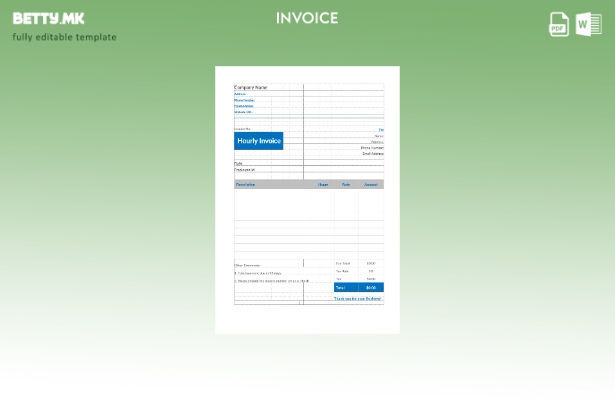The height and width of the screenshot is (400, 615).
Task: Click the PDF file format icon
Action: 559,25
